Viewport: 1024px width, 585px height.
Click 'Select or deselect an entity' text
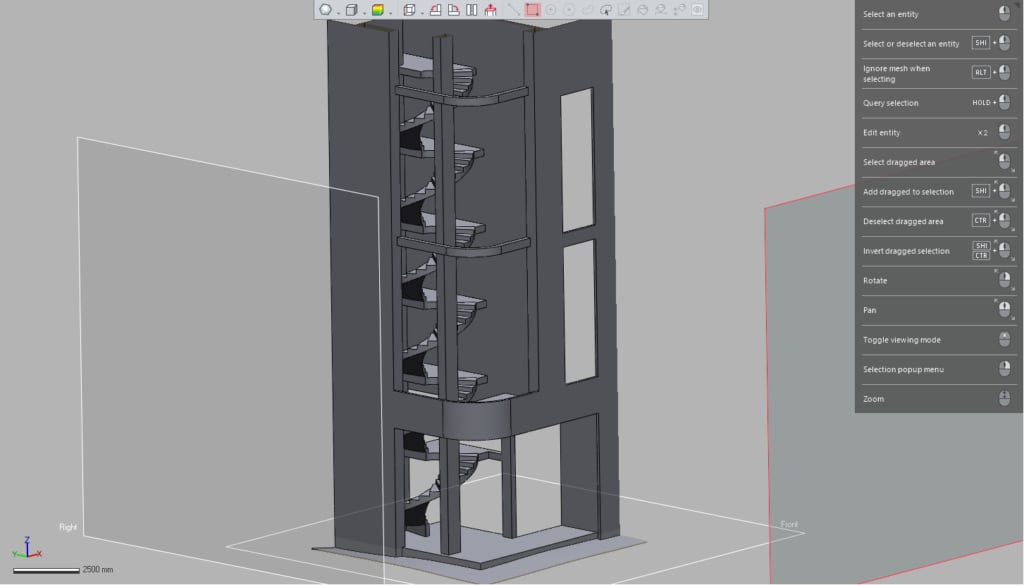[911, 44]
